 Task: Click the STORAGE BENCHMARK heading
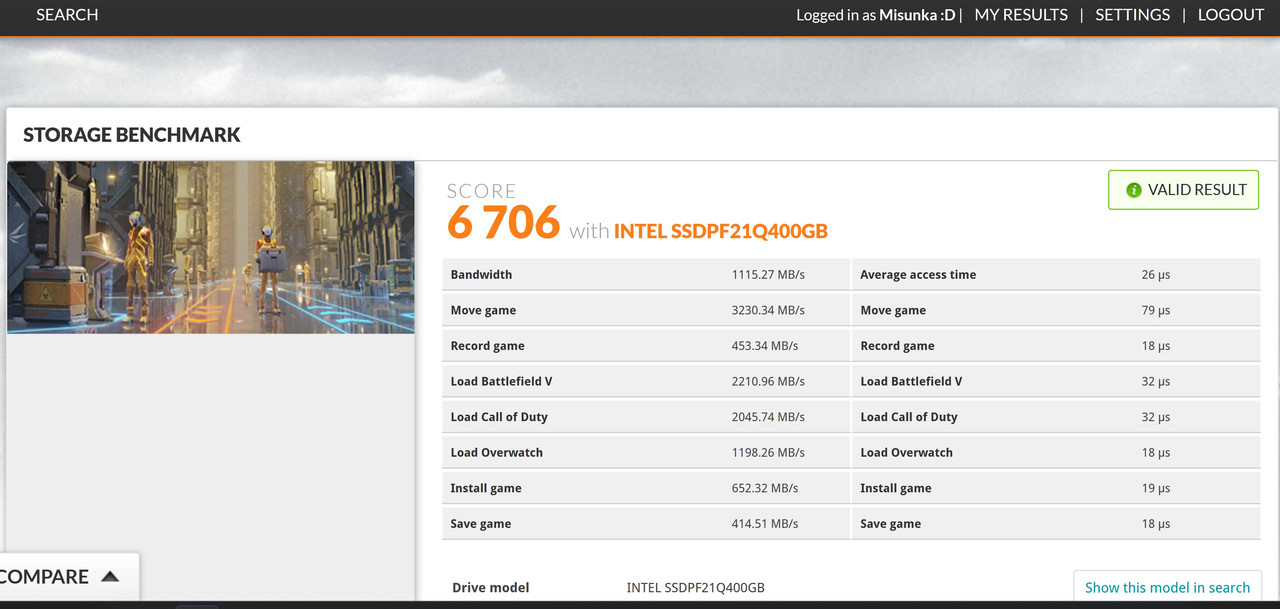132,135
